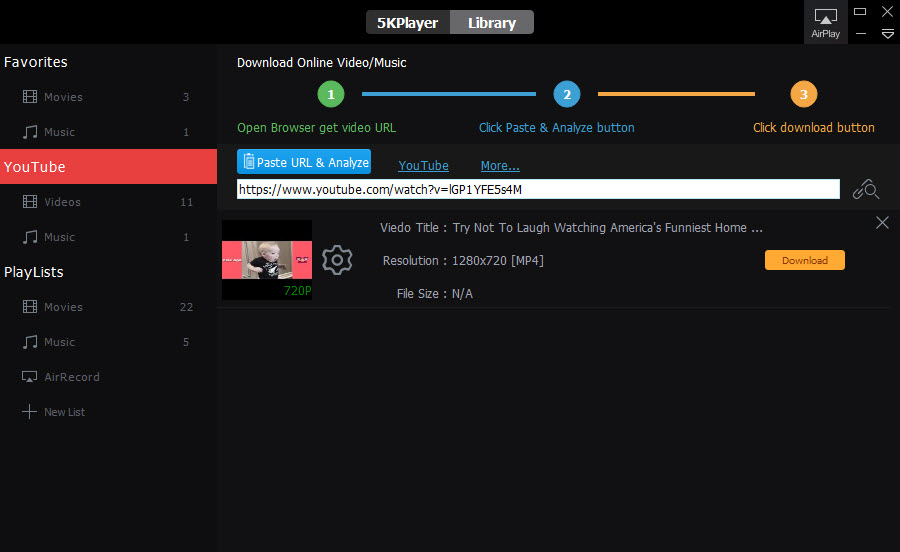Click the dropdown menu arrow below close button
The width and height of the screenshot is (900, 552).
click(x=887, y=34)
